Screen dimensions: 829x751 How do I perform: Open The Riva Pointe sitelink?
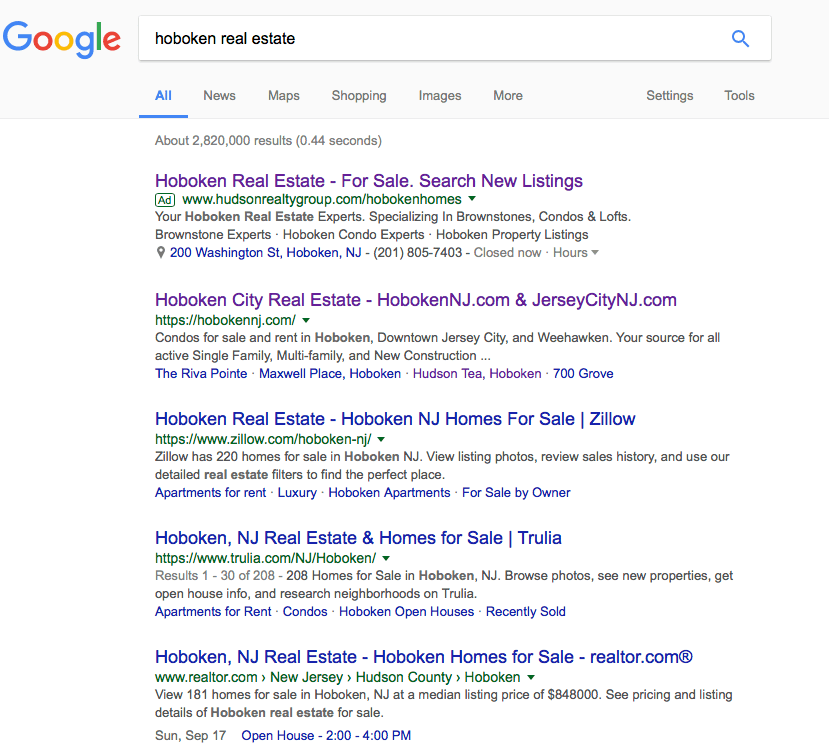coord(201,373)
